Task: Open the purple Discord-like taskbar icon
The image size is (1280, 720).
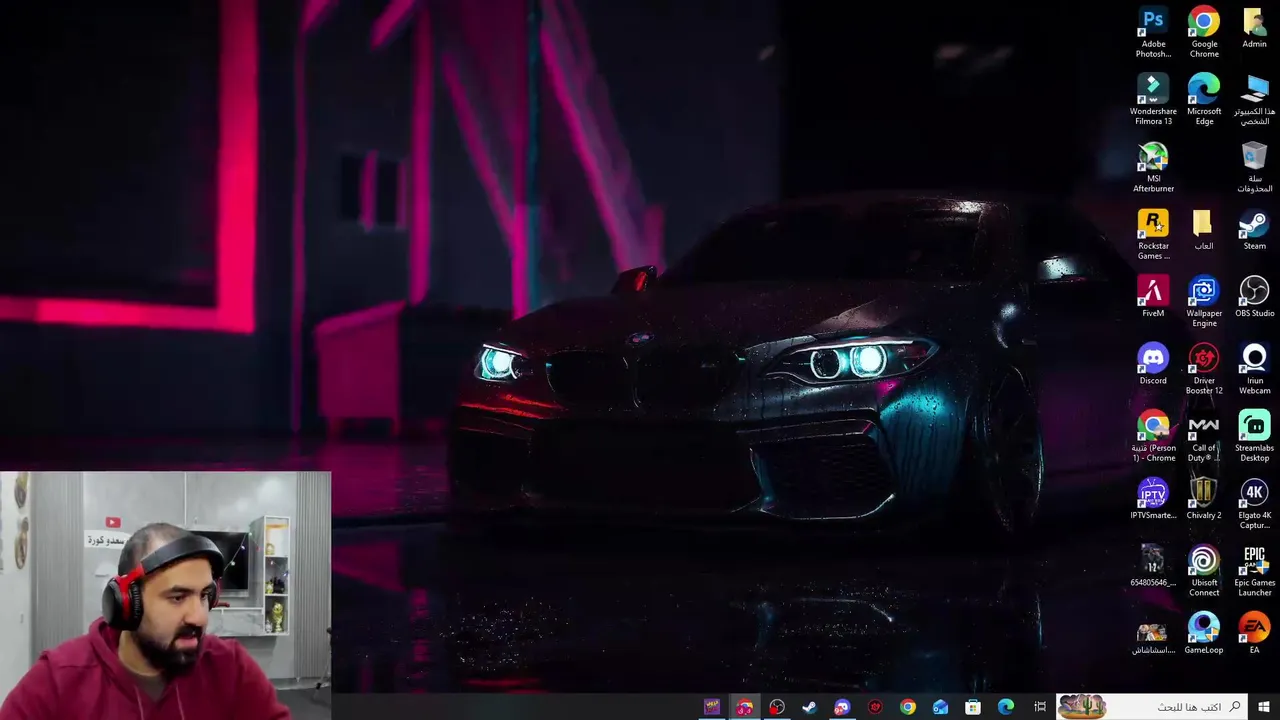Action: tap(842, 707)
